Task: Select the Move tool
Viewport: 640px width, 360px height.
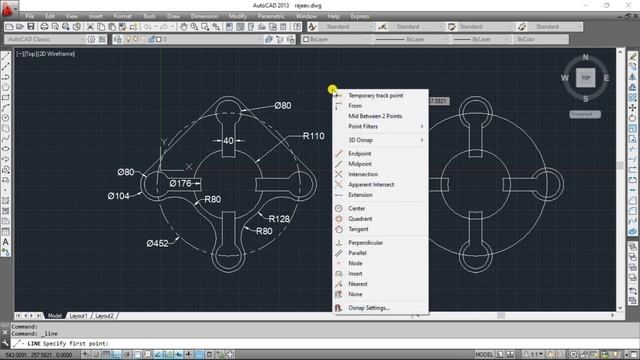Action: coord(633,108)
